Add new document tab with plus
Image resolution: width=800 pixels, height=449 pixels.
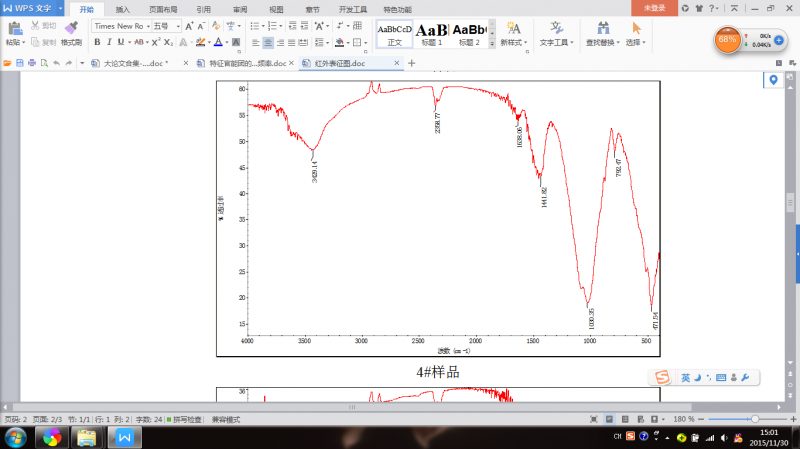click(412, 63)
